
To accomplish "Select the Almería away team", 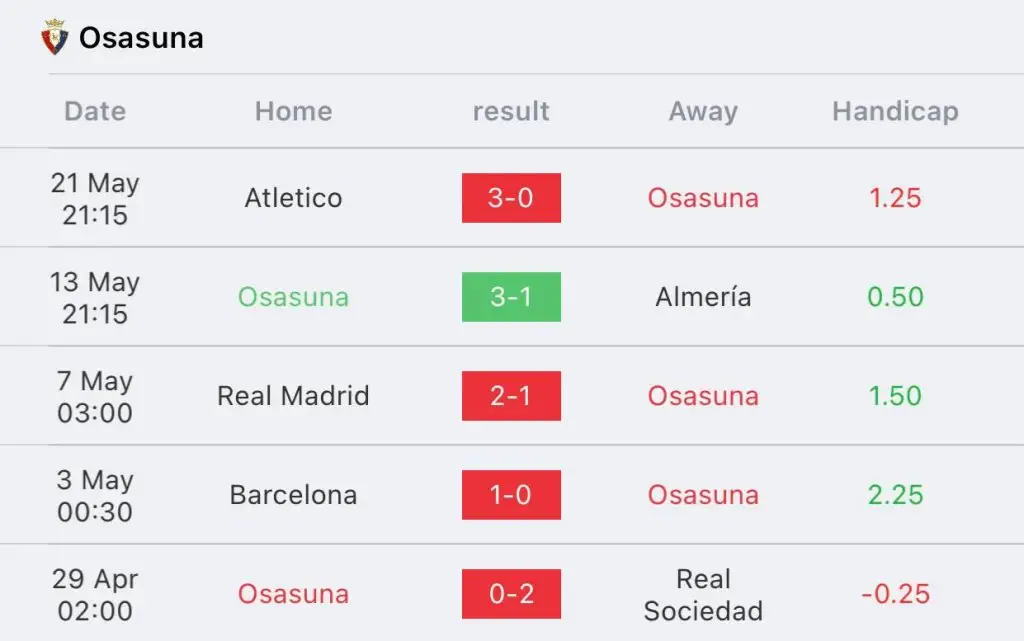I will 703,297.
